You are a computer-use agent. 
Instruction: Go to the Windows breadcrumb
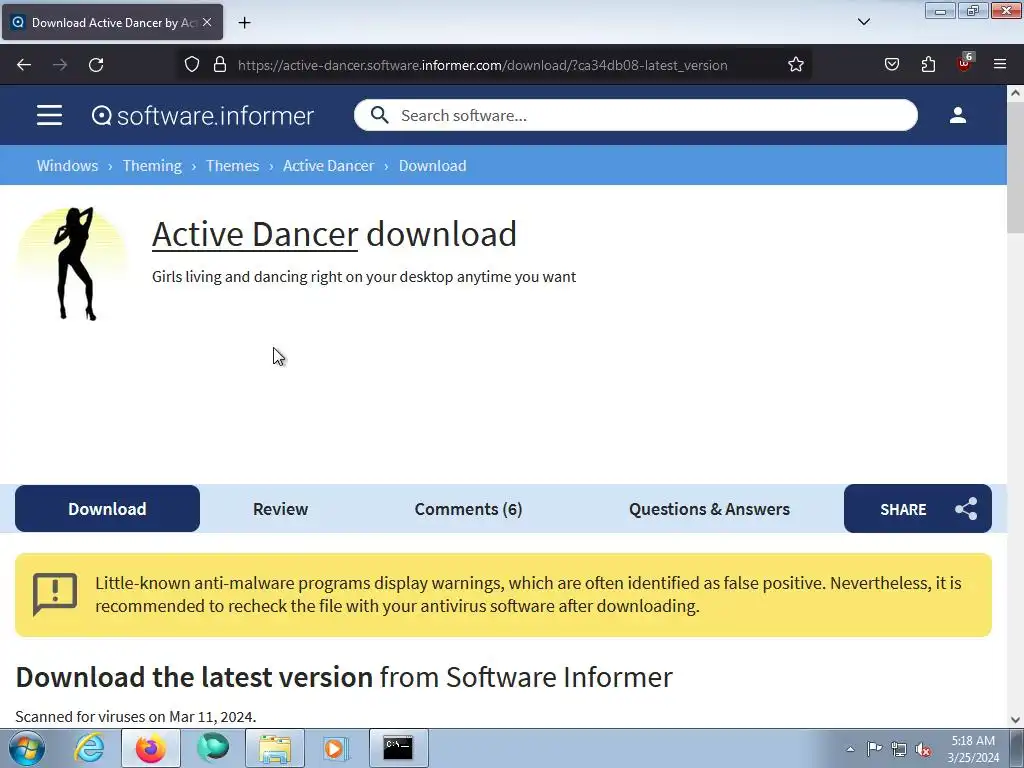pos(67,166)
